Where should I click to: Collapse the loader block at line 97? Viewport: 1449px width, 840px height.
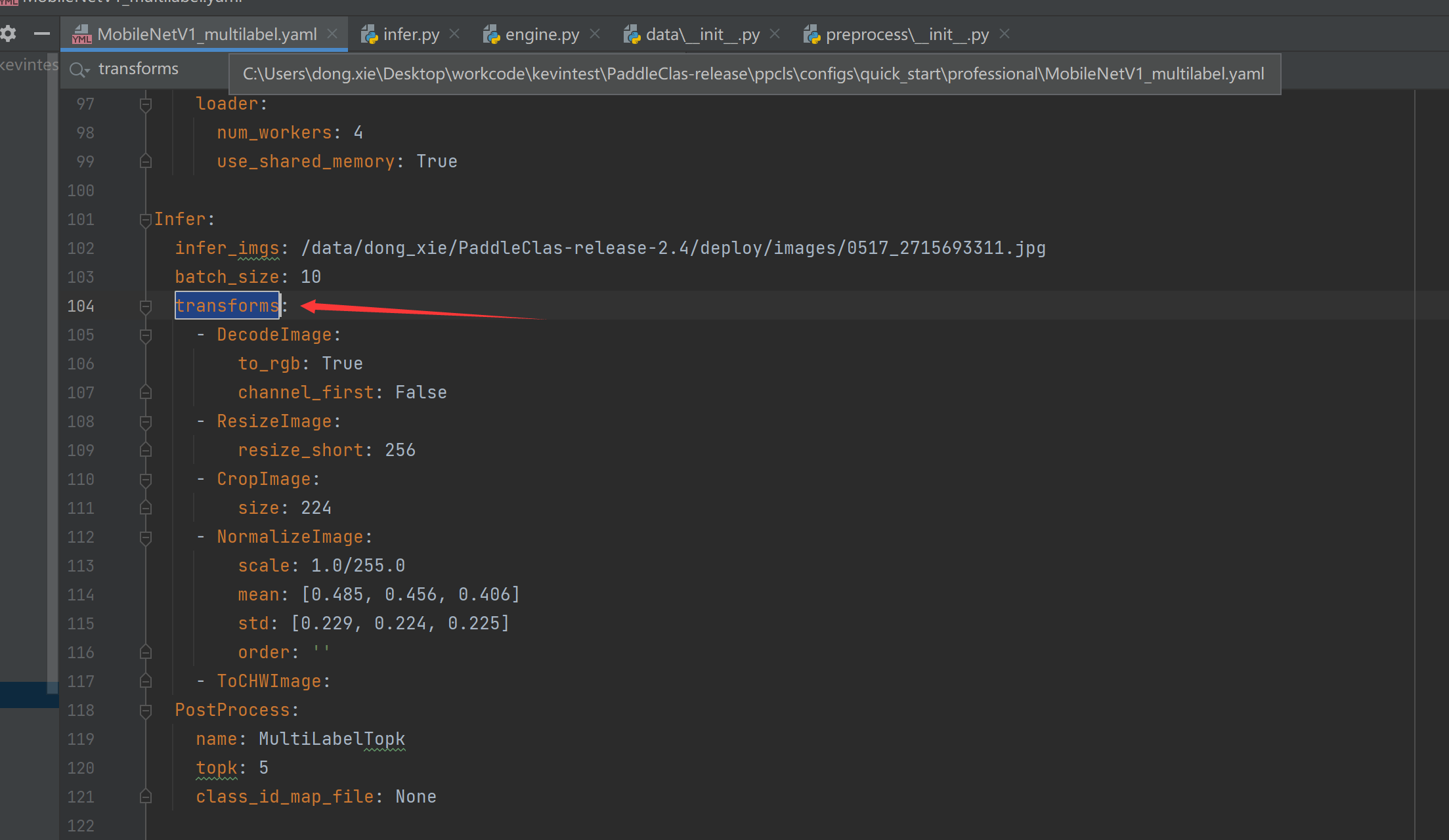coord(146,104)
